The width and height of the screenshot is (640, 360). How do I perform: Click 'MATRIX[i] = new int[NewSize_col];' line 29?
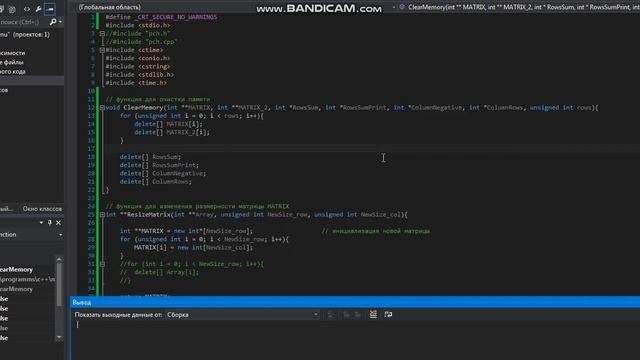pyautogui.click(x=193, y=248)
